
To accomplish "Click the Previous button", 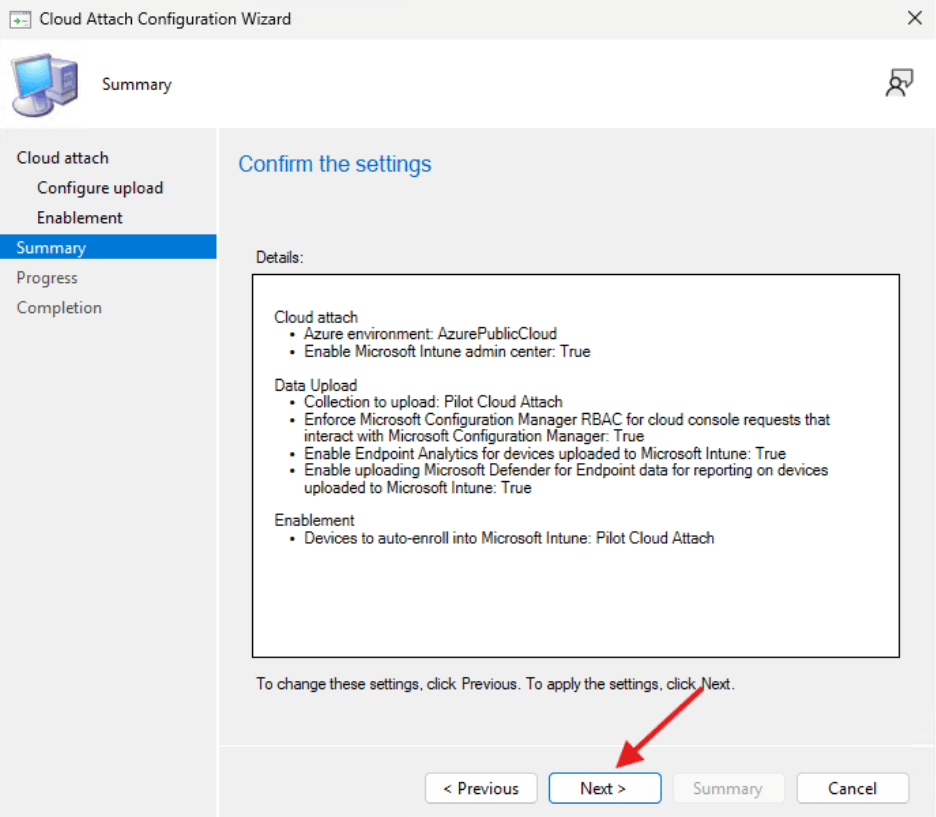I will pyautogui.click(x=481, y=788).
